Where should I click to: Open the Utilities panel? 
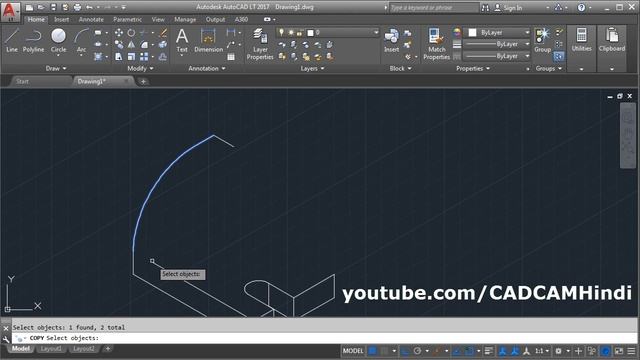tap(581, 40)
